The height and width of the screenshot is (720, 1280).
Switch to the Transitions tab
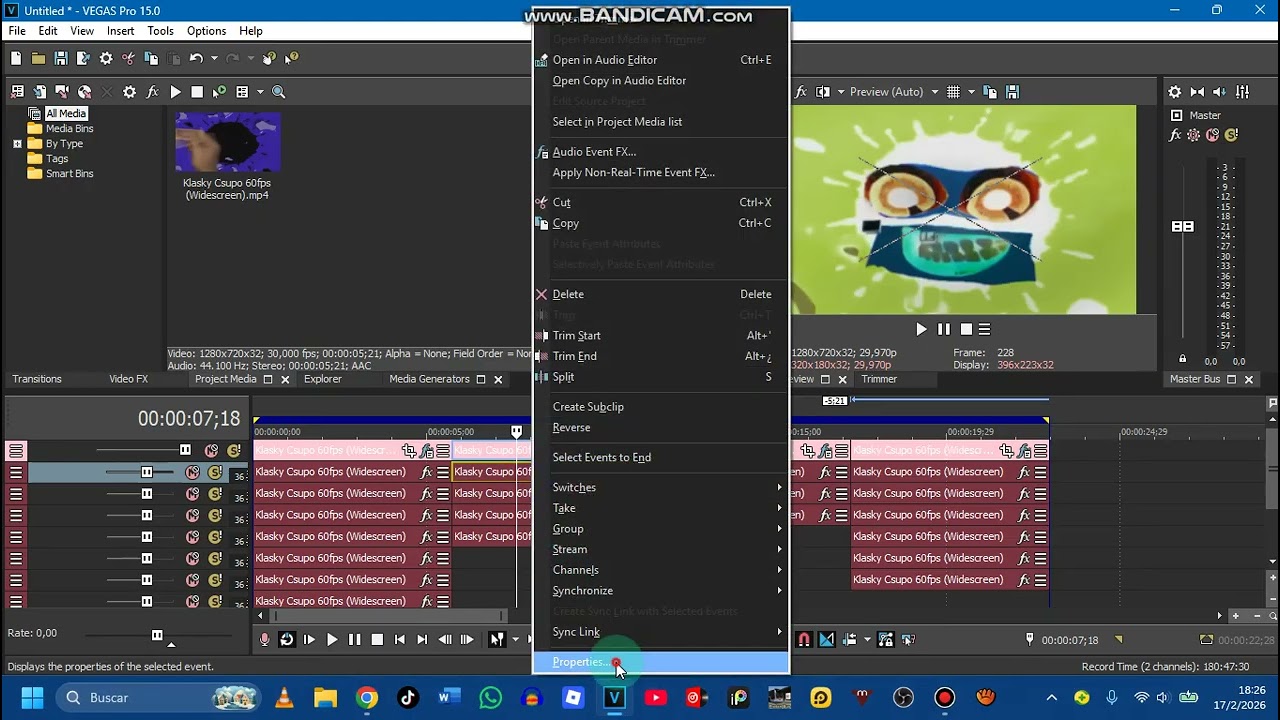(37, 379)
